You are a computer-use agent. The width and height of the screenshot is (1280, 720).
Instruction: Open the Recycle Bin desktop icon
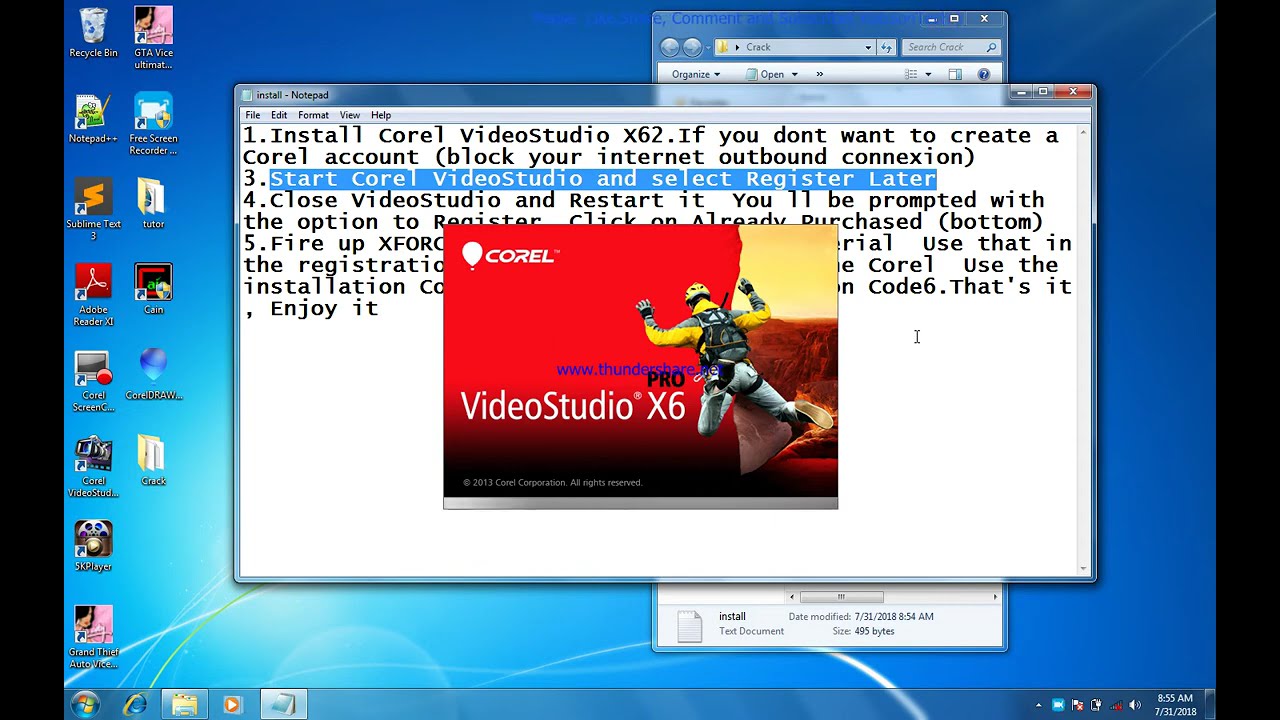(x=93, y=33)
